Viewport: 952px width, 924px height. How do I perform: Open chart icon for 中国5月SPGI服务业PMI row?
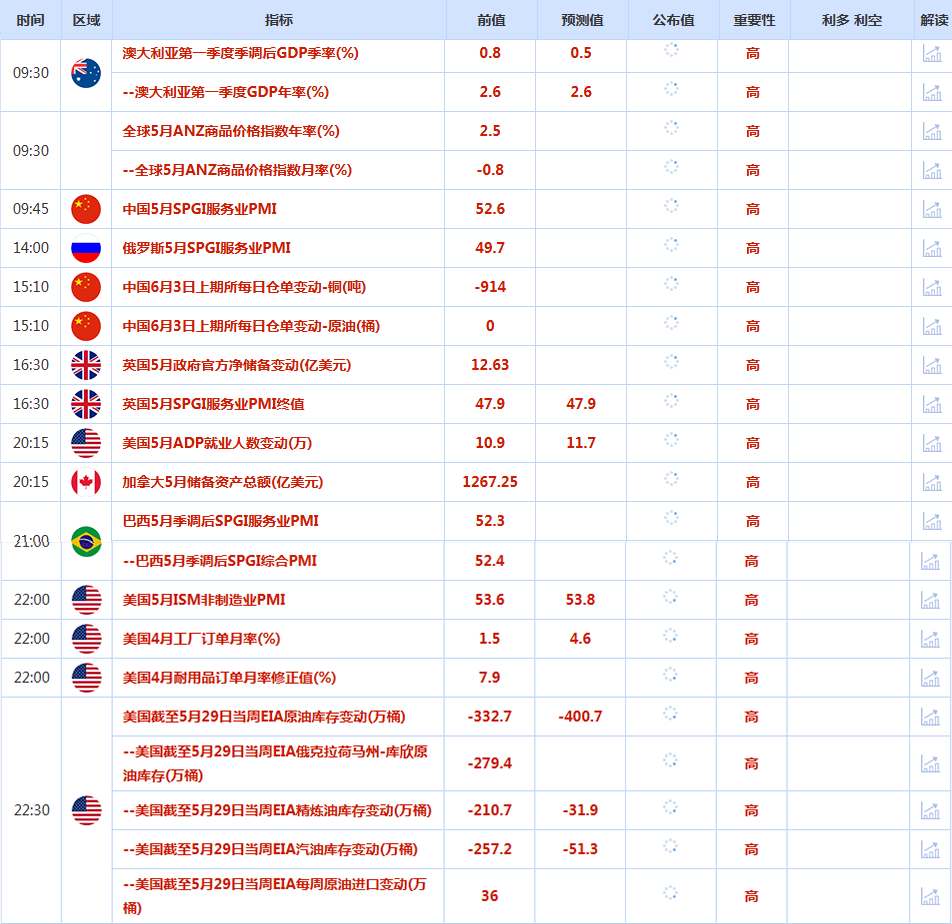click(x=932, y=209)
